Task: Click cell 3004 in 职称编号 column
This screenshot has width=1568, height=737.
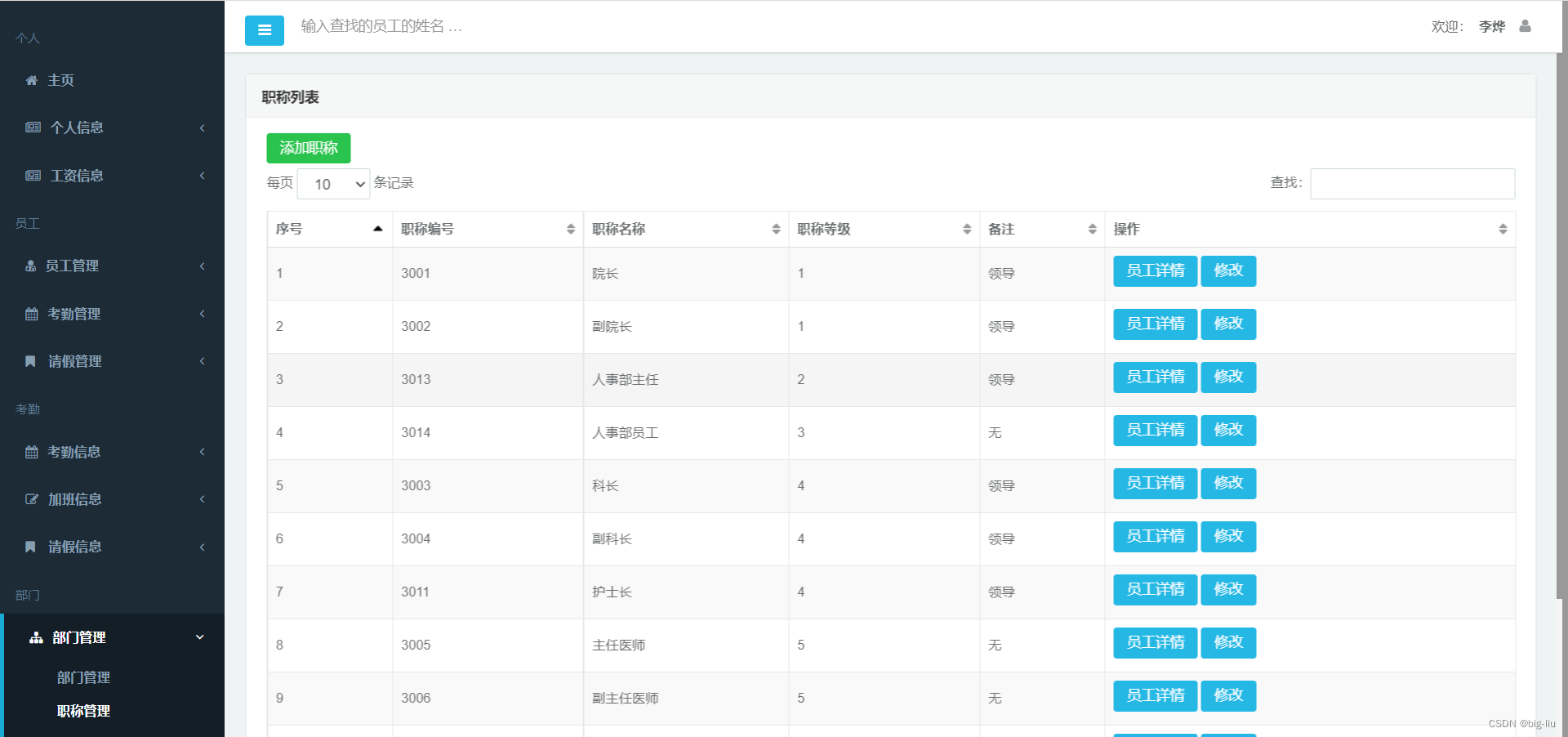Action: 488,539
